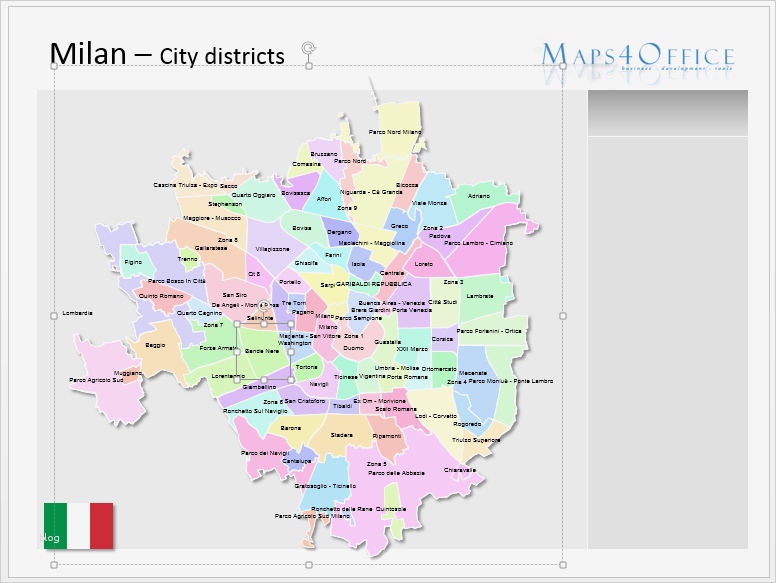Viewport: 776px width, 583px height.
Task: Click the Giambellino label
Action: (259, 387)
